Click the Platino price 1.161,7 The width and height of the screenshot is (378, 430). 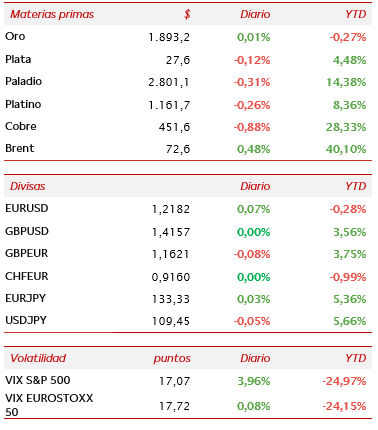(169, 105)
